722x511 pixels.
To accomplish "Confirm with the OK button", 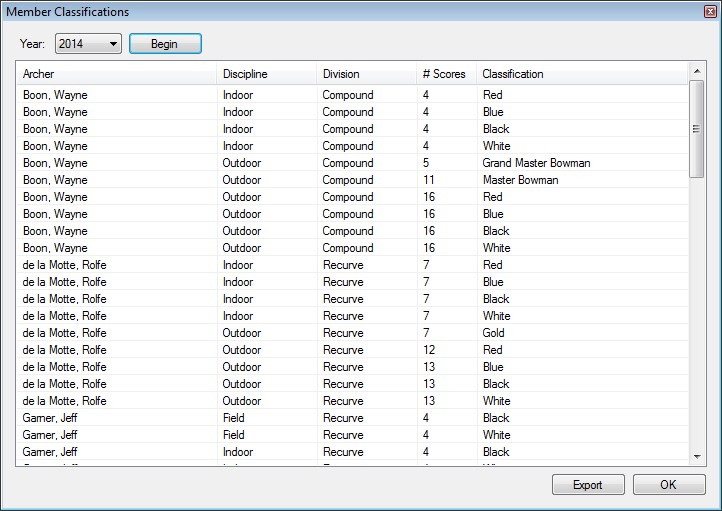I will coord(669,485).
